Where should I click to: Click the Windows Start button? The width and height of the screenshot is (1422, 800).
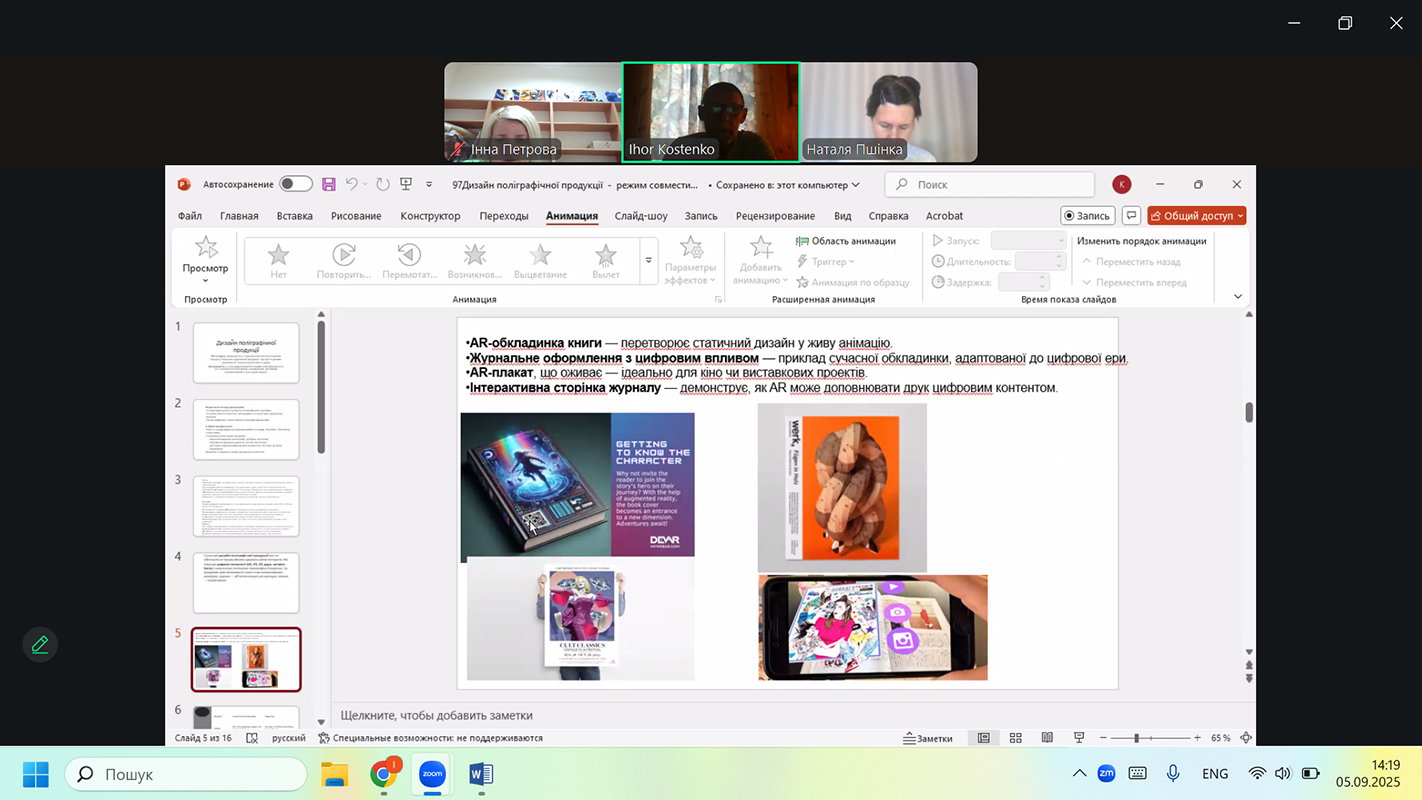tap(35, 774)
